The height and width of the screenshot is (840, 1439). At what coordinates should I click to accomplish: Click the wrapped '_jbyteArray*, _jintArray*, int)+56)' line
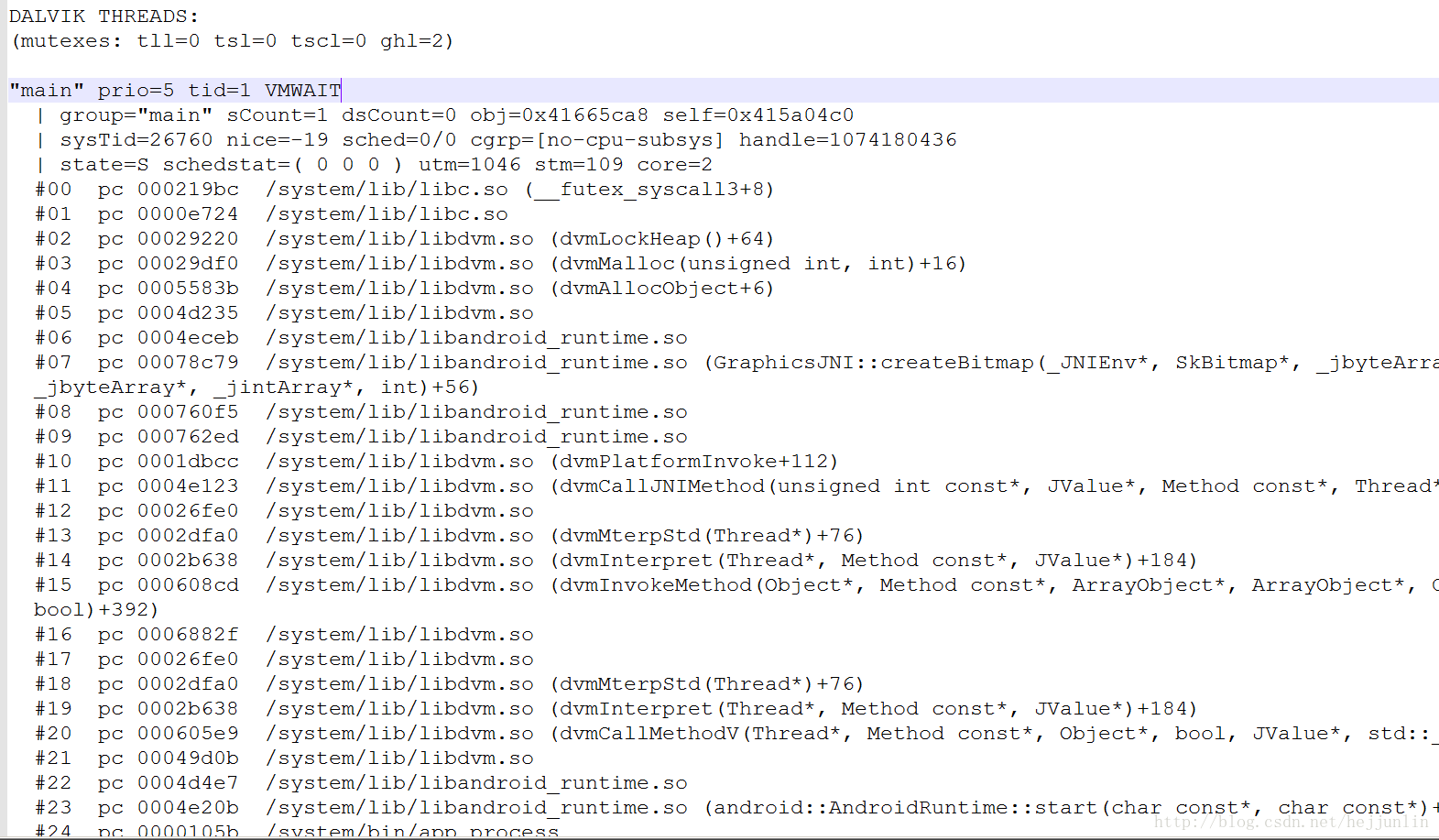tap(256, 387)
